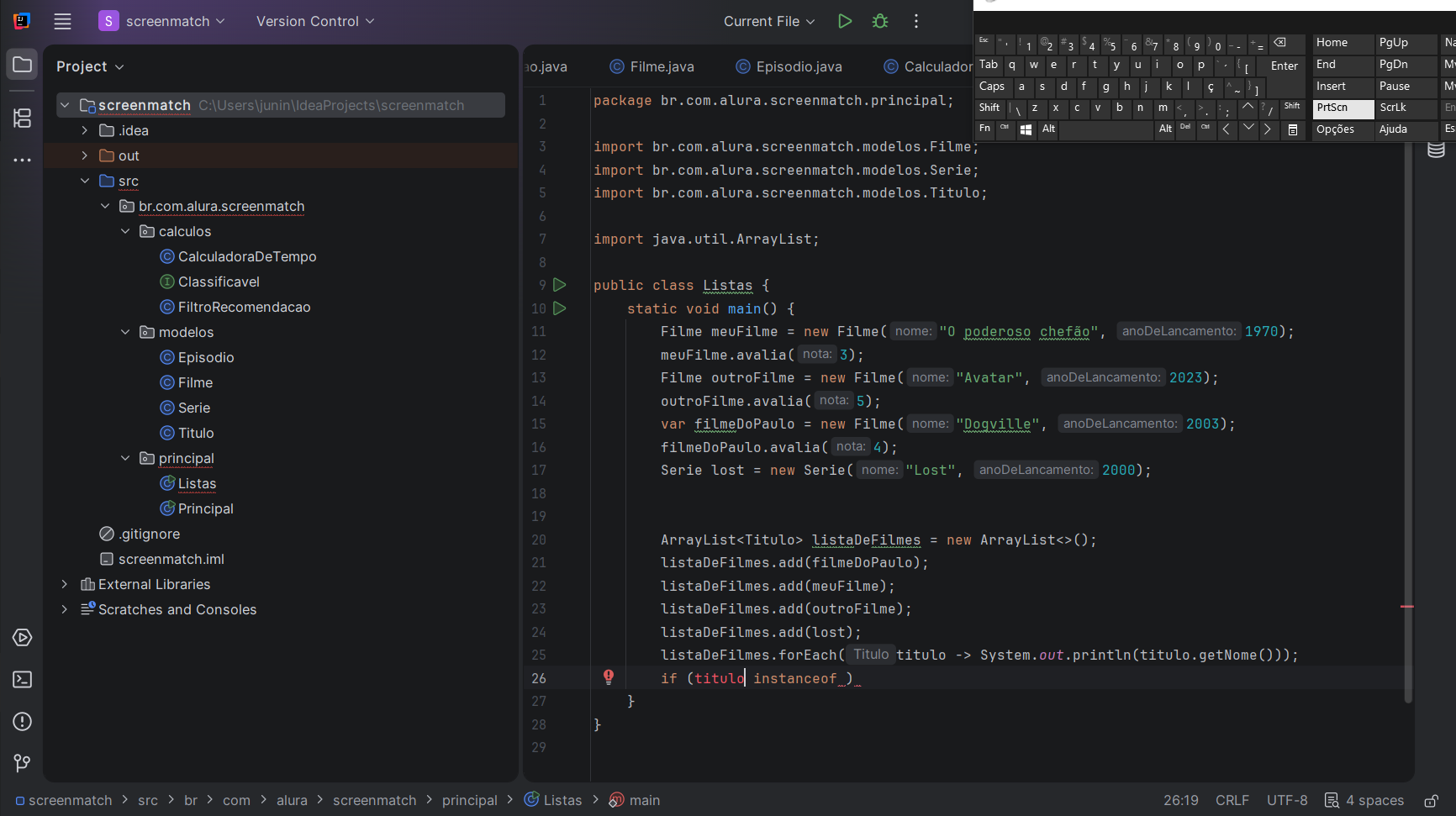1456x816 pixels.
Task: Toggle the file read-only lock icon
Action: point(1431,800)
